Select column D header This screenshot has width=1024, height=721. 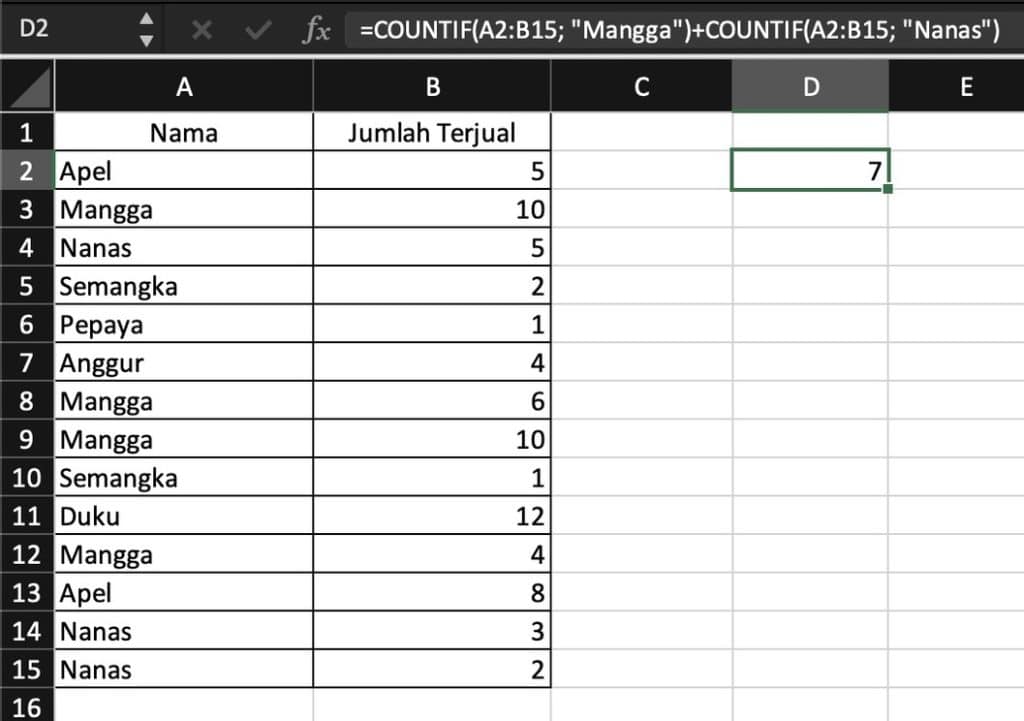click(810, 86)
